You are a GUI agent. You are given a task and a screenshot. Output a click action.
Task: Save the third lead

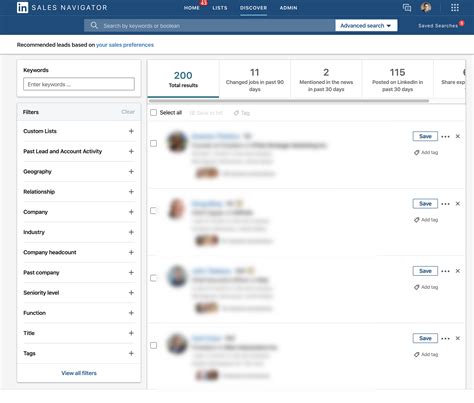click(425, 271)
